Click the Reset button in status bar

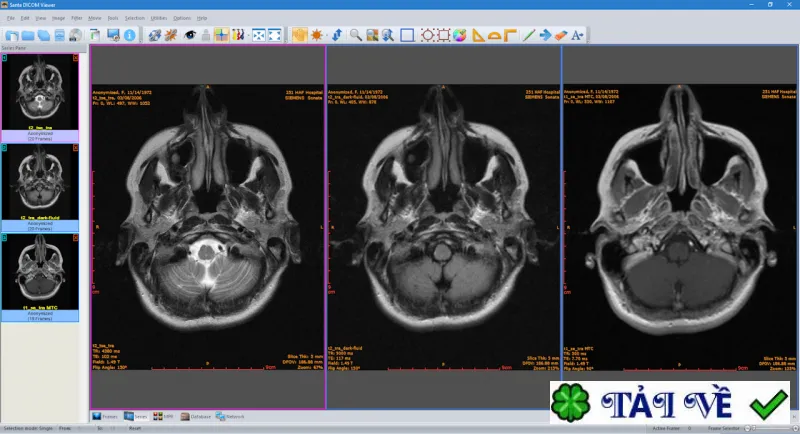(135, 428)
